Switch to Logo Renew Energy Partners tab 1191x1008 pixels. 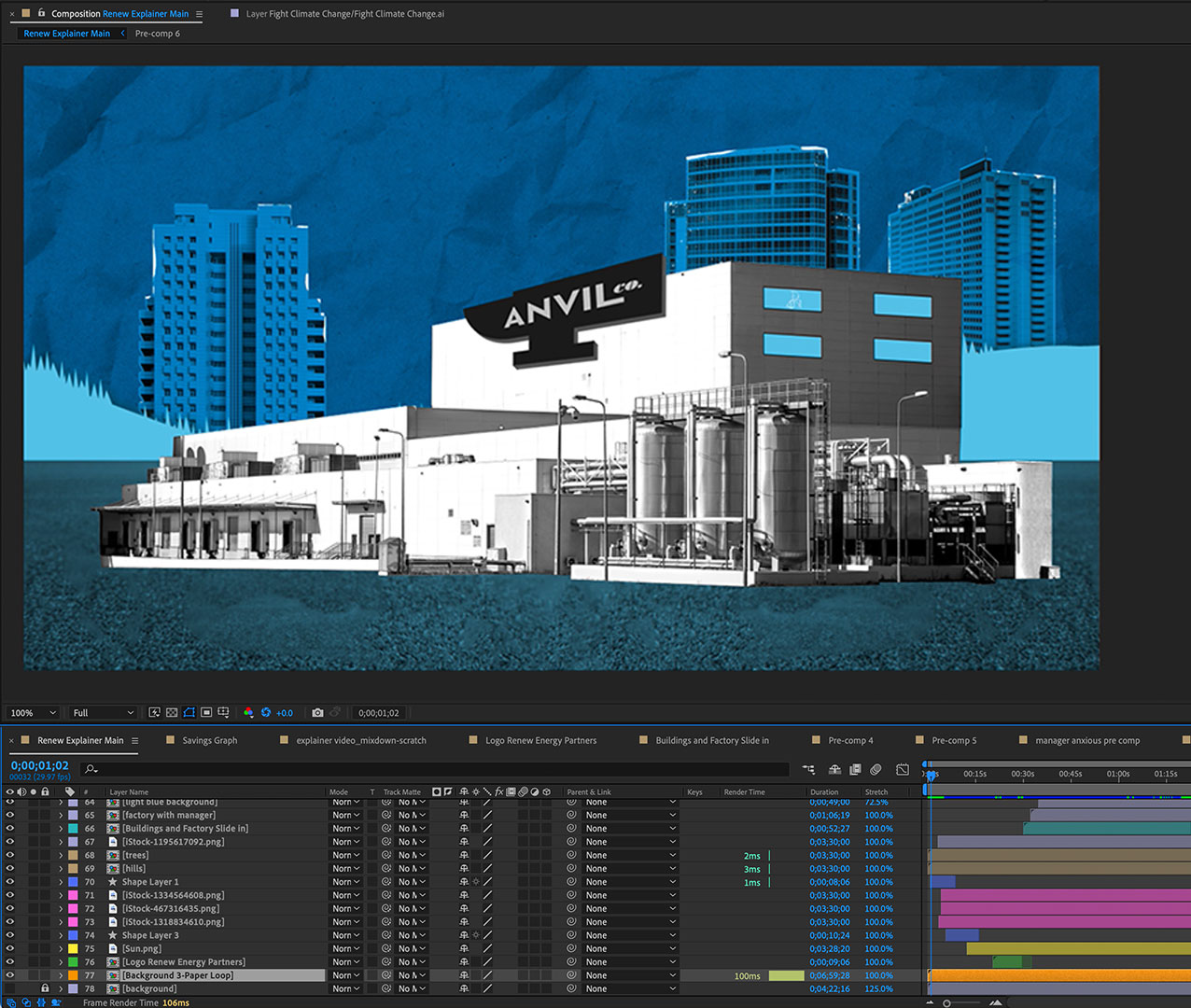[x=540, y=740]
